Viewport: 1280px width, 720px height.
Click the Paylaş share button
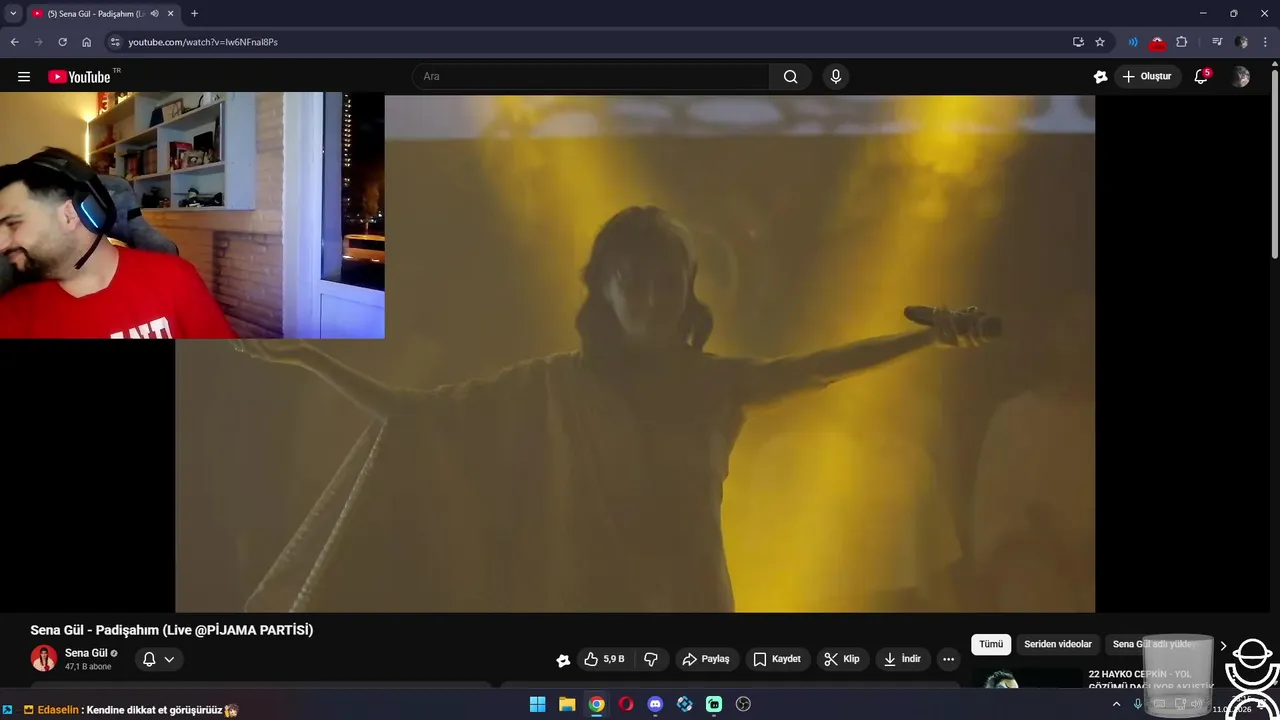tap(706, 659)
